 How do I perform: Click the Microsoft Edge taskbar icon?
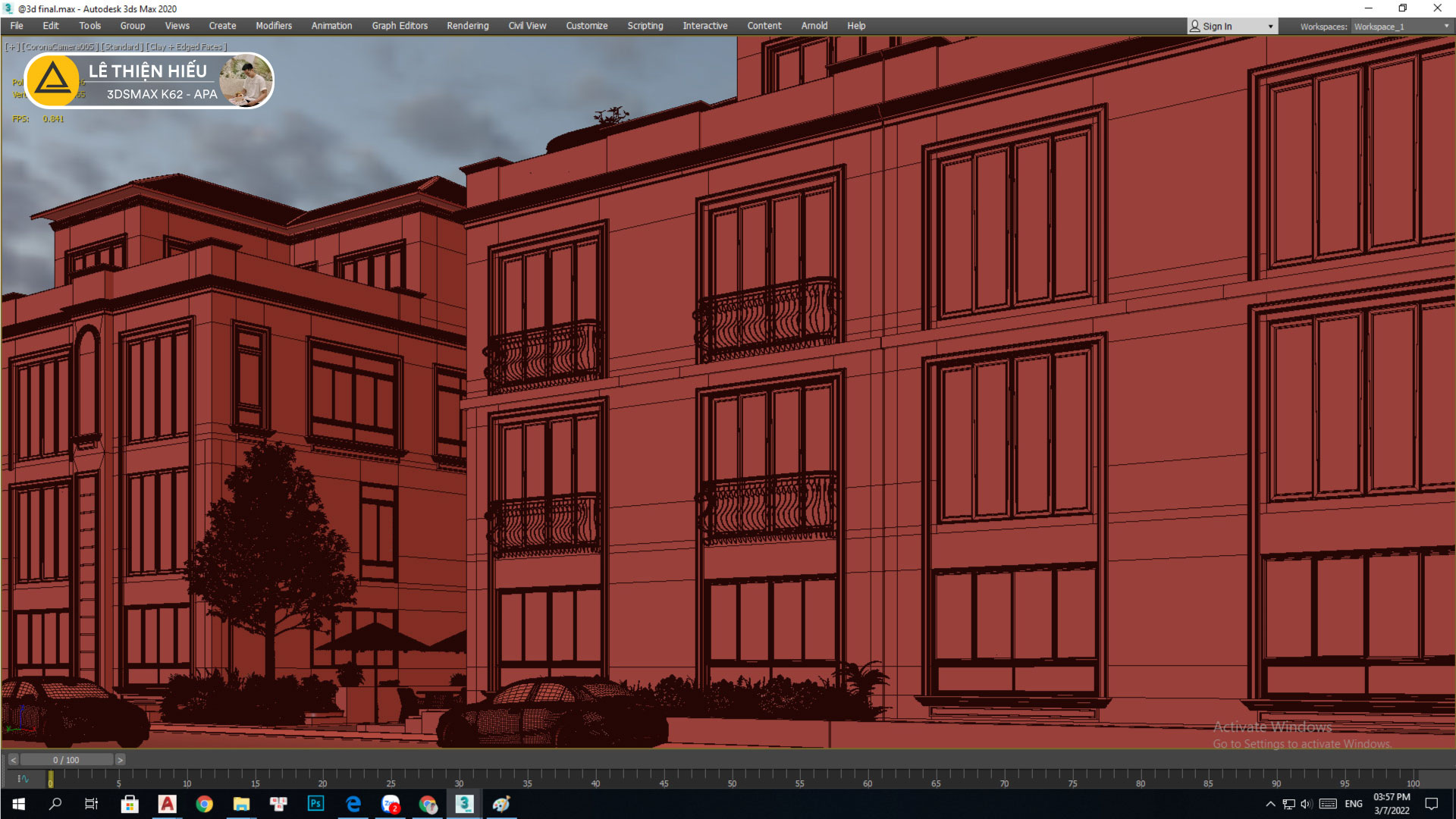(353, 804)
